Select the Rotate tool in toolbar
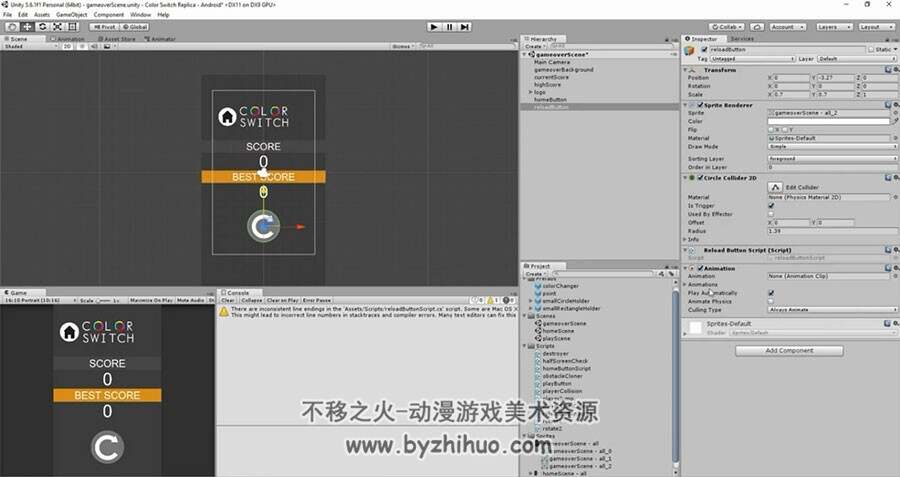This screenshot has width=900, height=477. point(42,27)
